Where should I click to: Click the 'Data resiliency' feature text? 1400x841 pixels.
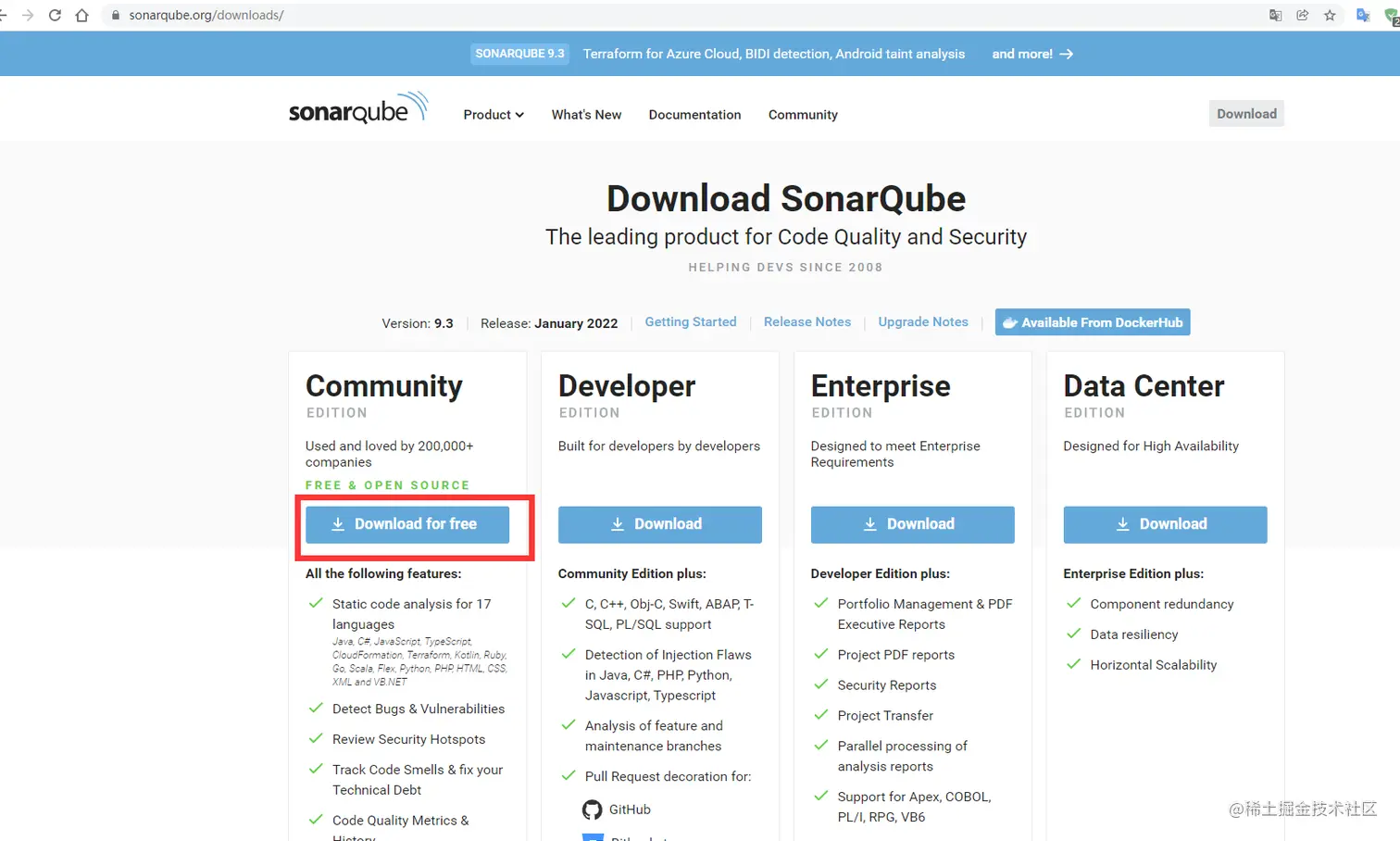[1134, 634]
